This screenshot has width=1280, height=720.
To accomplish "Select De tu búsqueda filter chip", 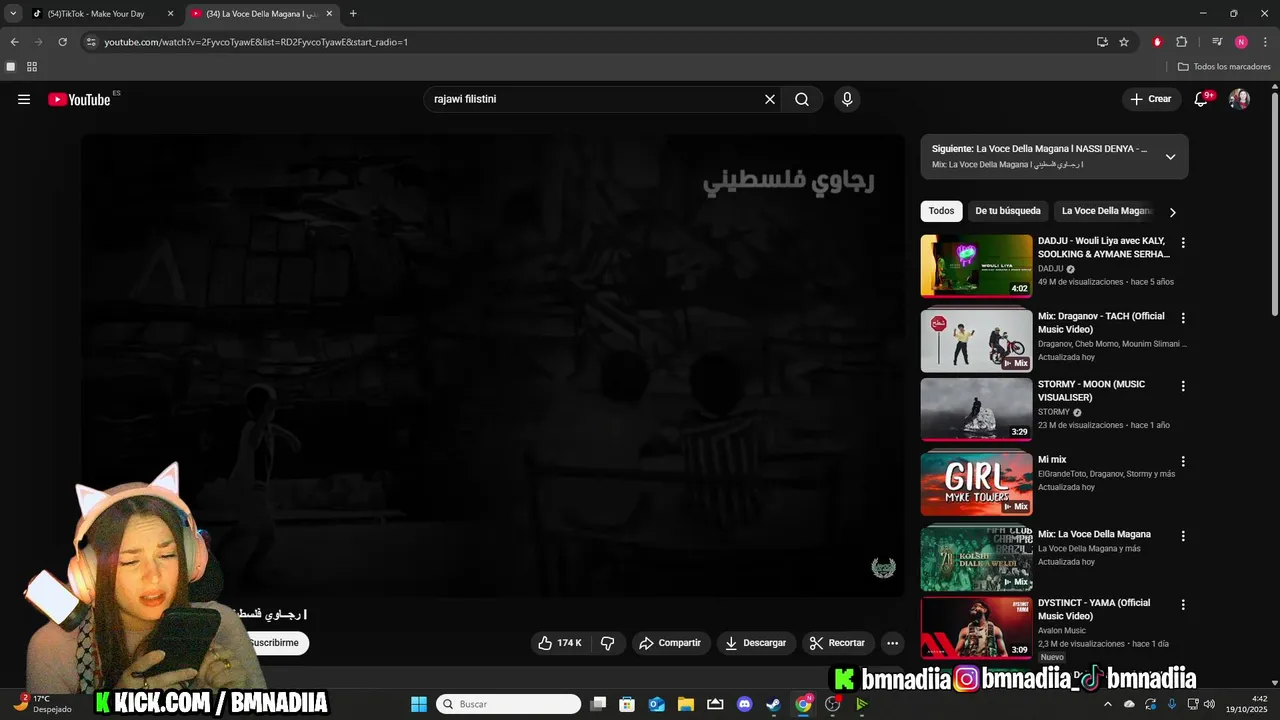I will (x=1008, y=211).
